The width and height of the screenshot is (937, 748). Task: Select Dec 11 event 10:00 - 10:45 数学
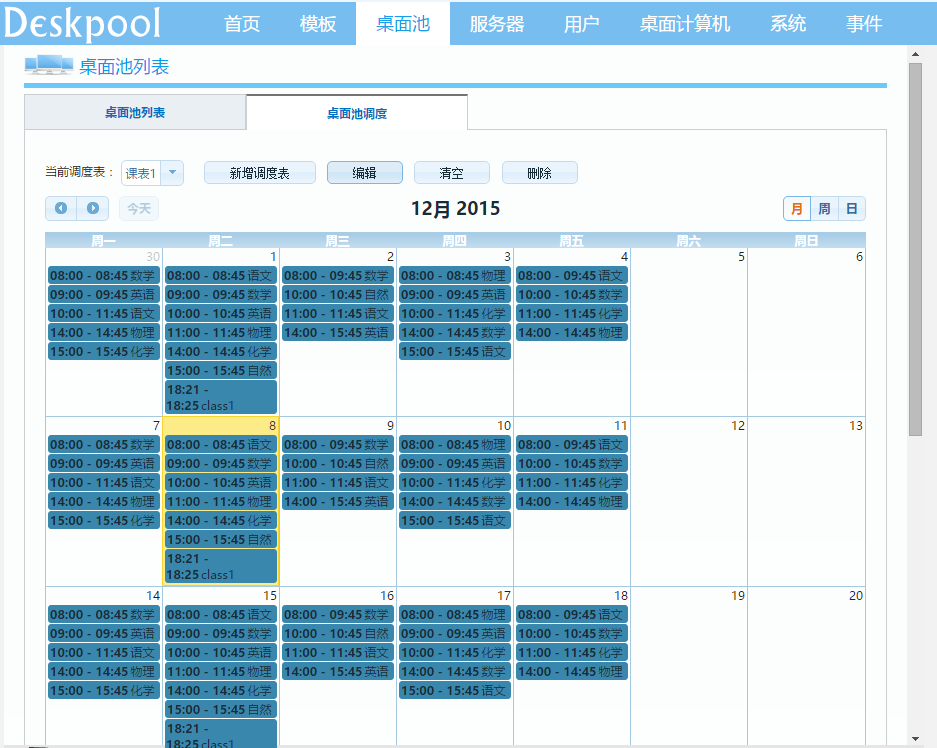pyautogui.click(x=572, y=463)
